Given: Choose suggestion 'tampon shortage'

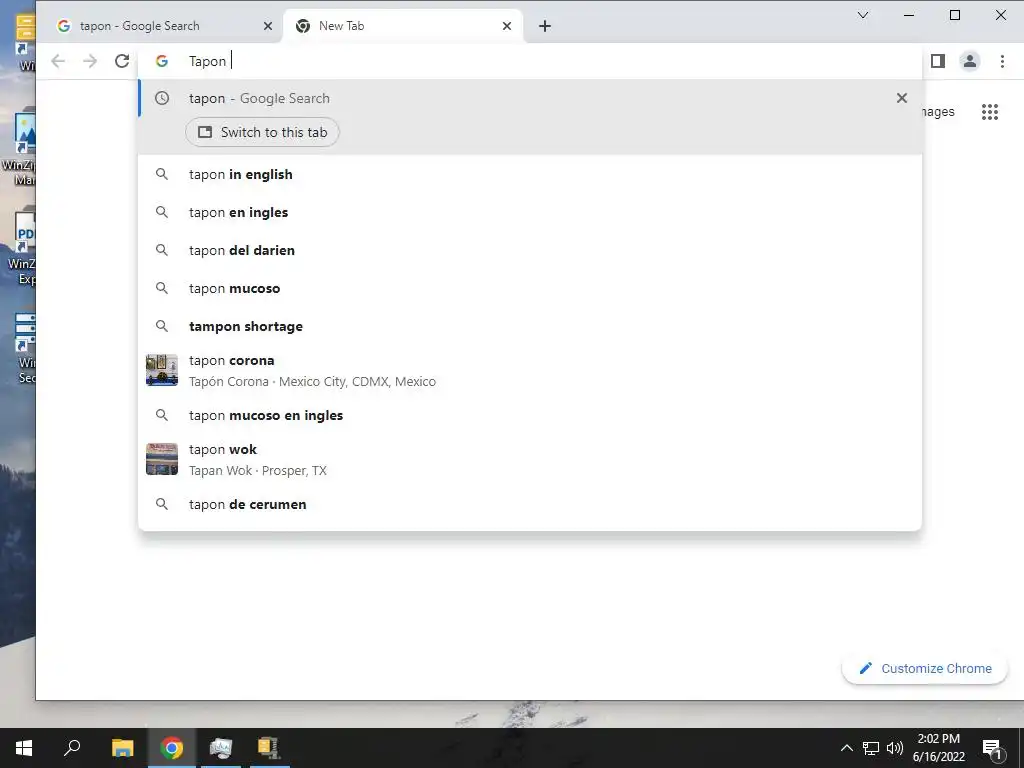Looking at the screenshot, I should pos(530,326).
